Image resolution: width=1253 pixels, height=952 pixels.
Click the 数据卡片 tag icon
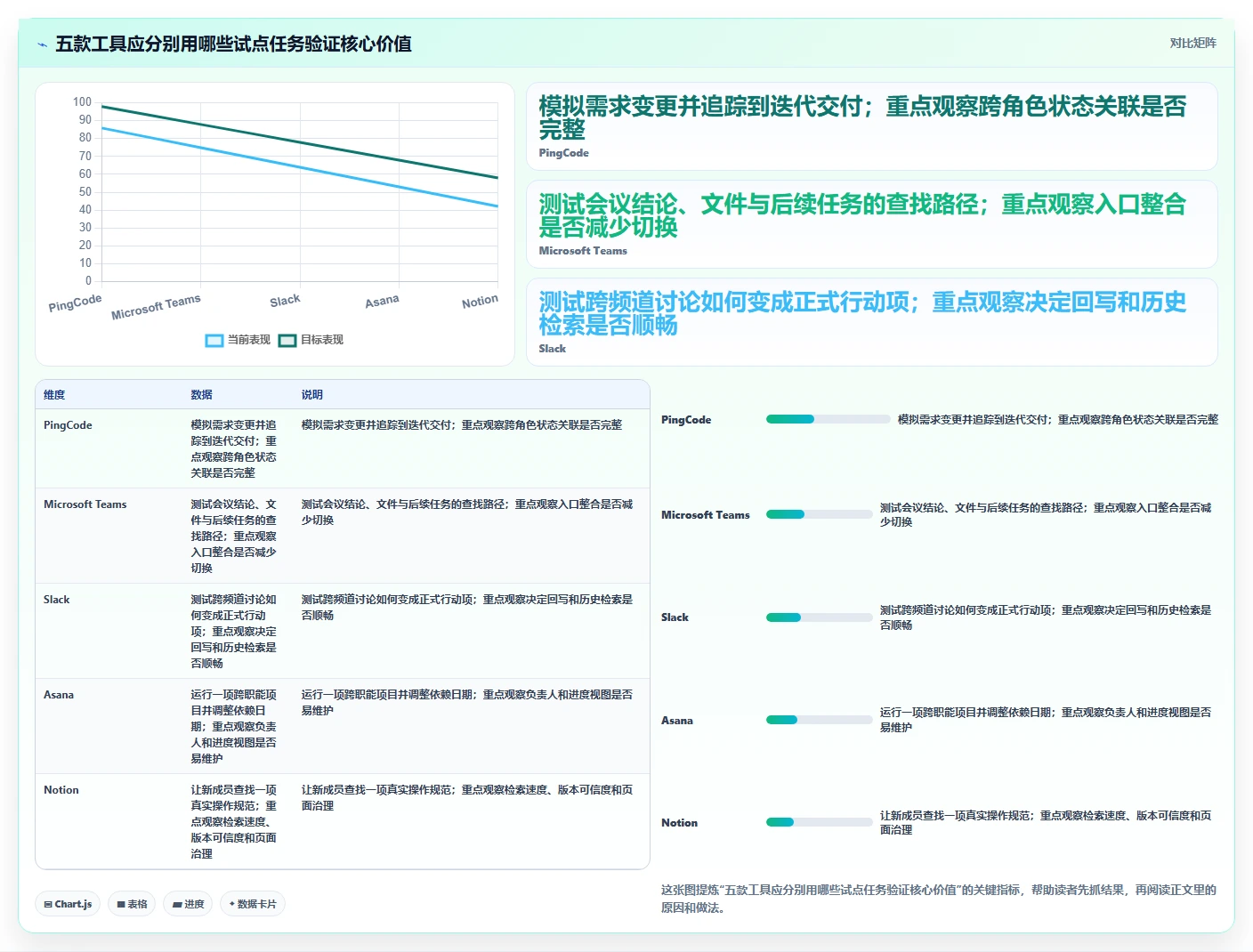(x=232, y=904)
